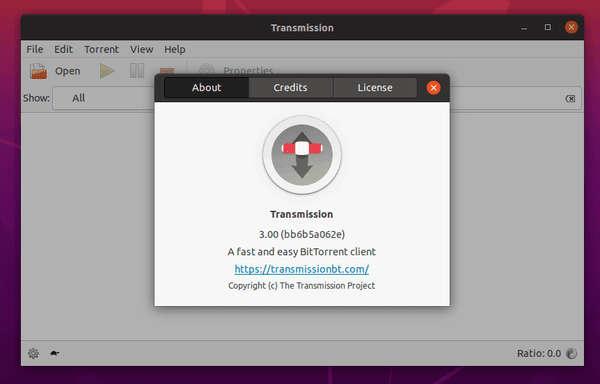
Task: Open the options gear in status bar
Action: tap(33, 353)
